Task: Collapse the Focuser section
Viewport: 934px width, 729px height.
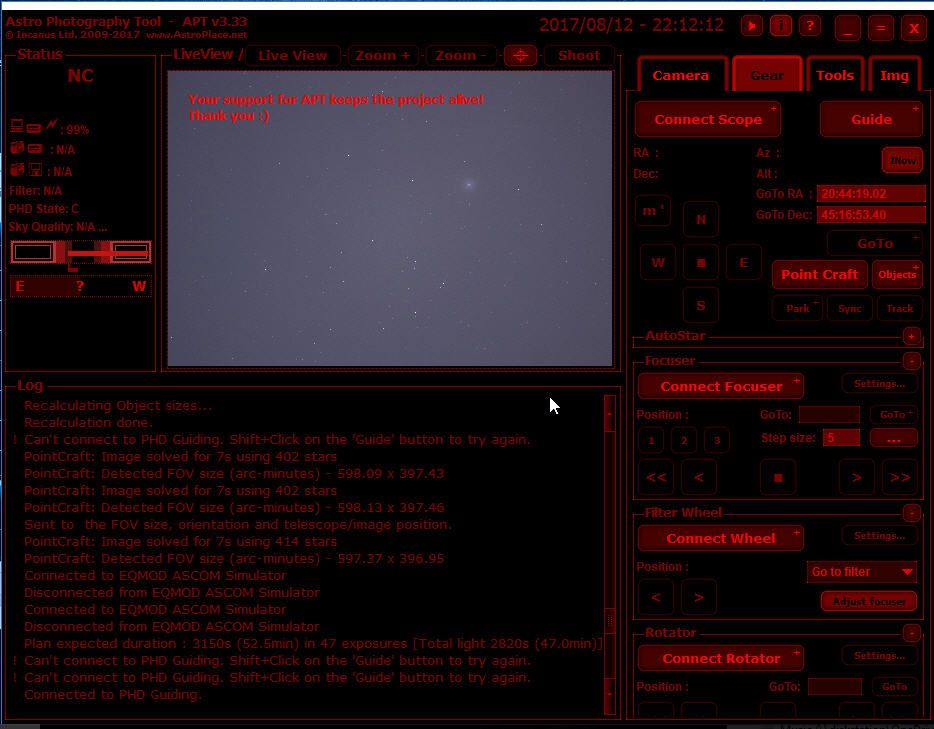Action: click(911, 361)
